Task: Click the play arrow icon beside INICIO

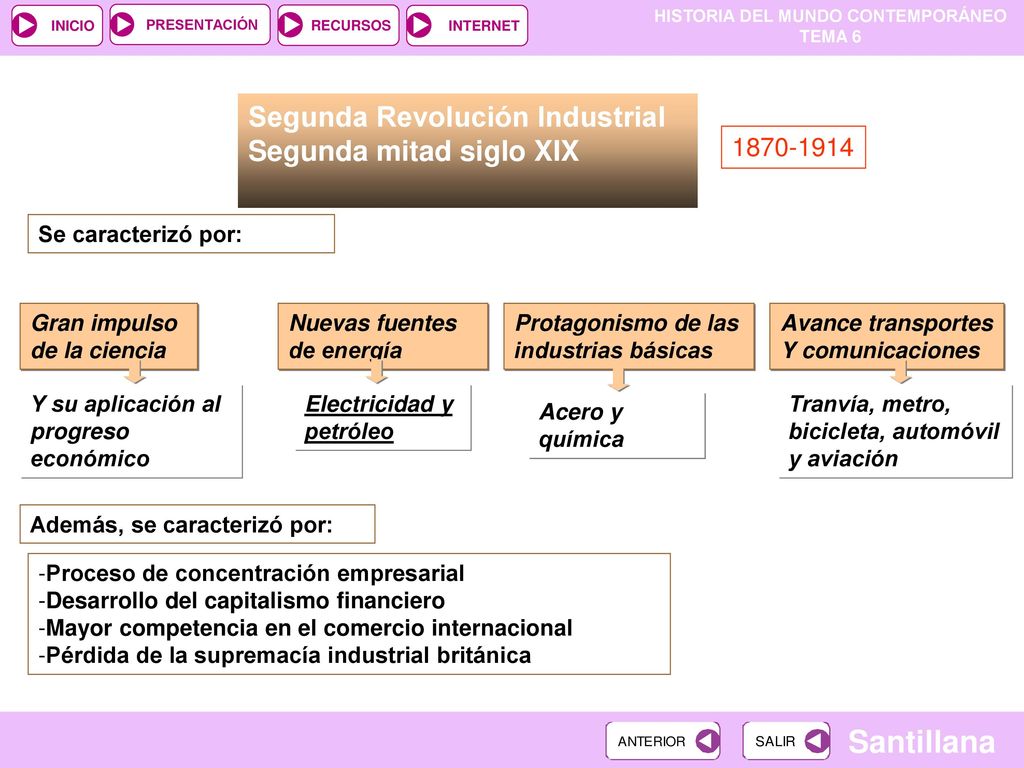Action: coord(25,25)
